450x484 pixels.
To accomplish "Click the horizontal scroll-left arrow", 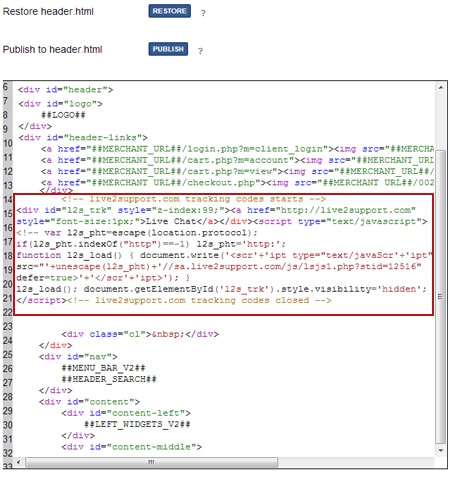I will point(18,462).
